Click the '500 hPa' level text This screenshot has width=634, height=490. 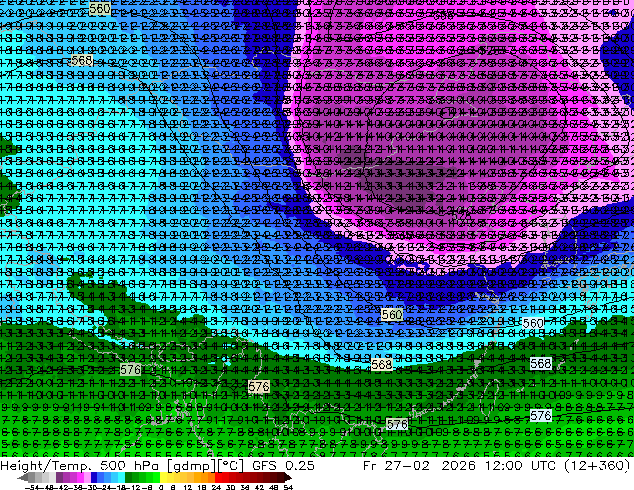click(x=131, y=466)
